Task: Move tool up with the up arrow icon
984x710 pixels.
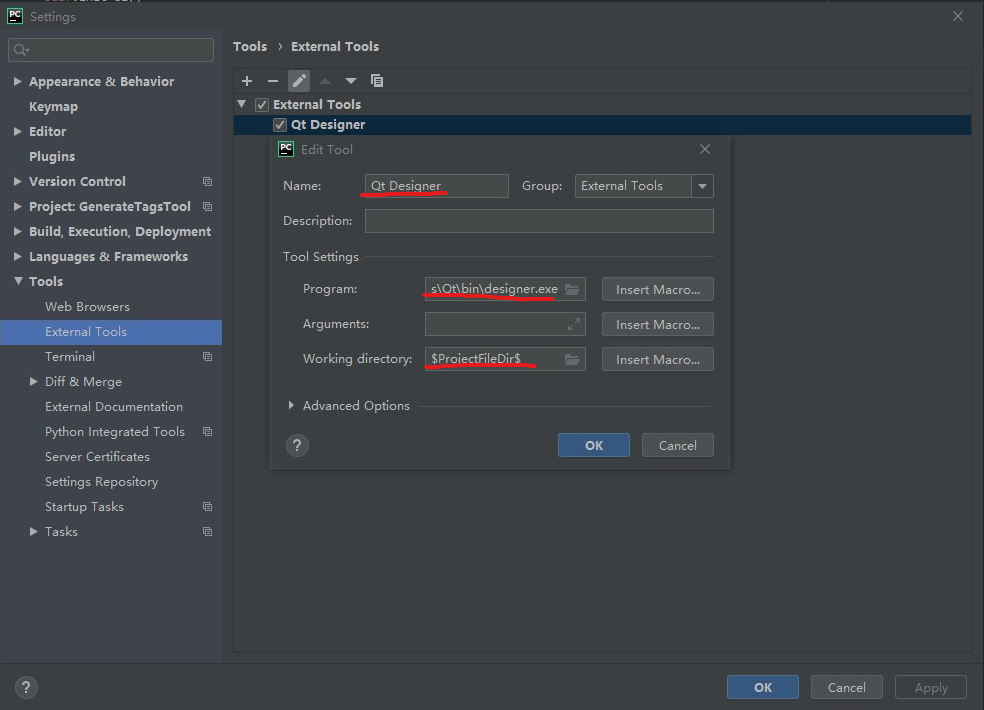Action: tap(325, 81)
